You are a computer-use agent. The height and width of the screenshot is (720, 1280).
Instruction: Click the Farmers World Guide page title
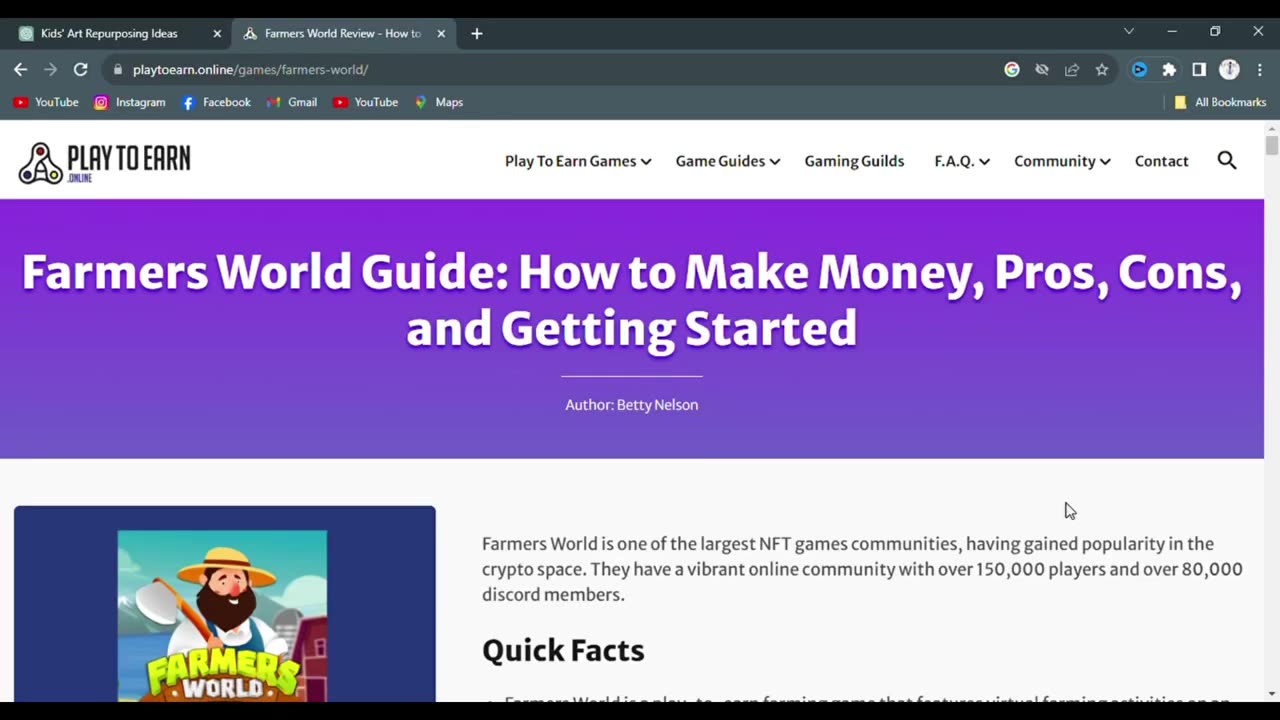pos(631,299)
